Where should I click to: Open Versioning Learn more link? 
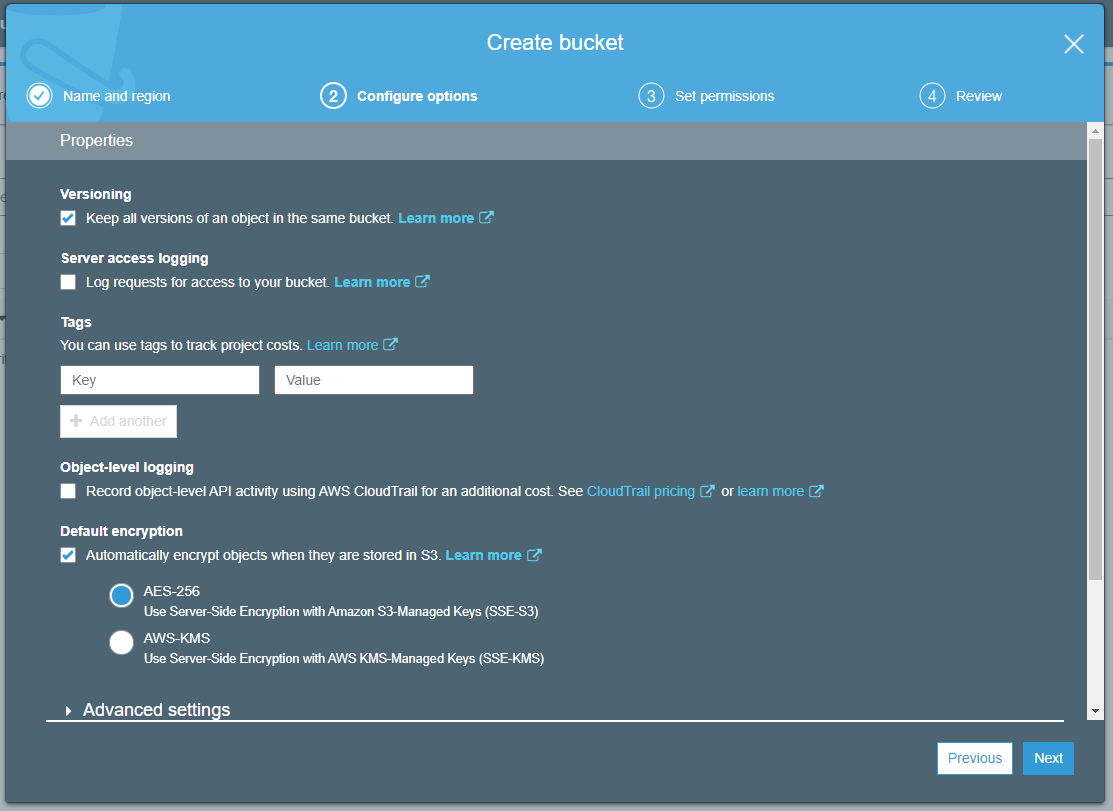436,218
